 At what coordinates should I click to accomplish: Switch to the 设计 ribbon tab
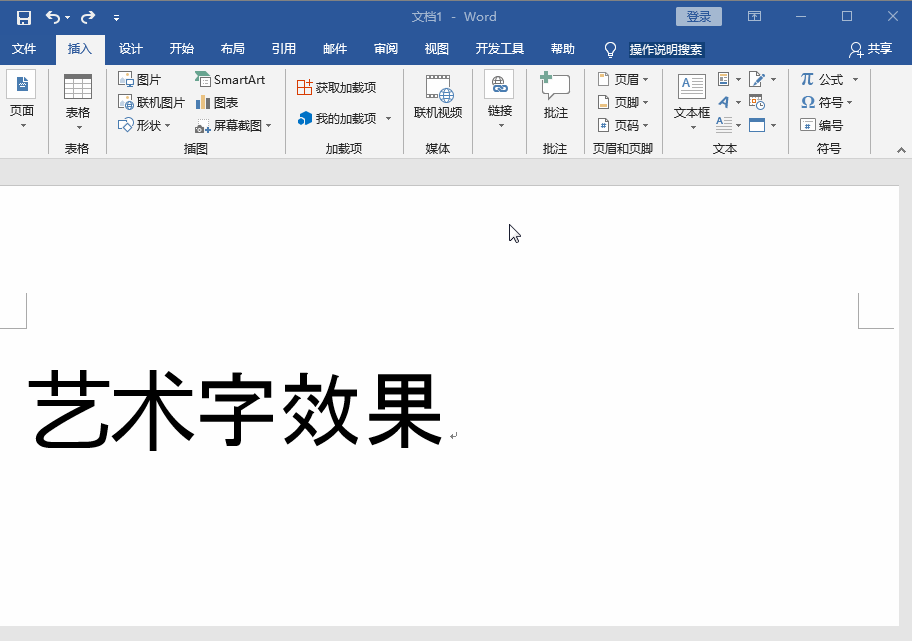tap(130, 48)
